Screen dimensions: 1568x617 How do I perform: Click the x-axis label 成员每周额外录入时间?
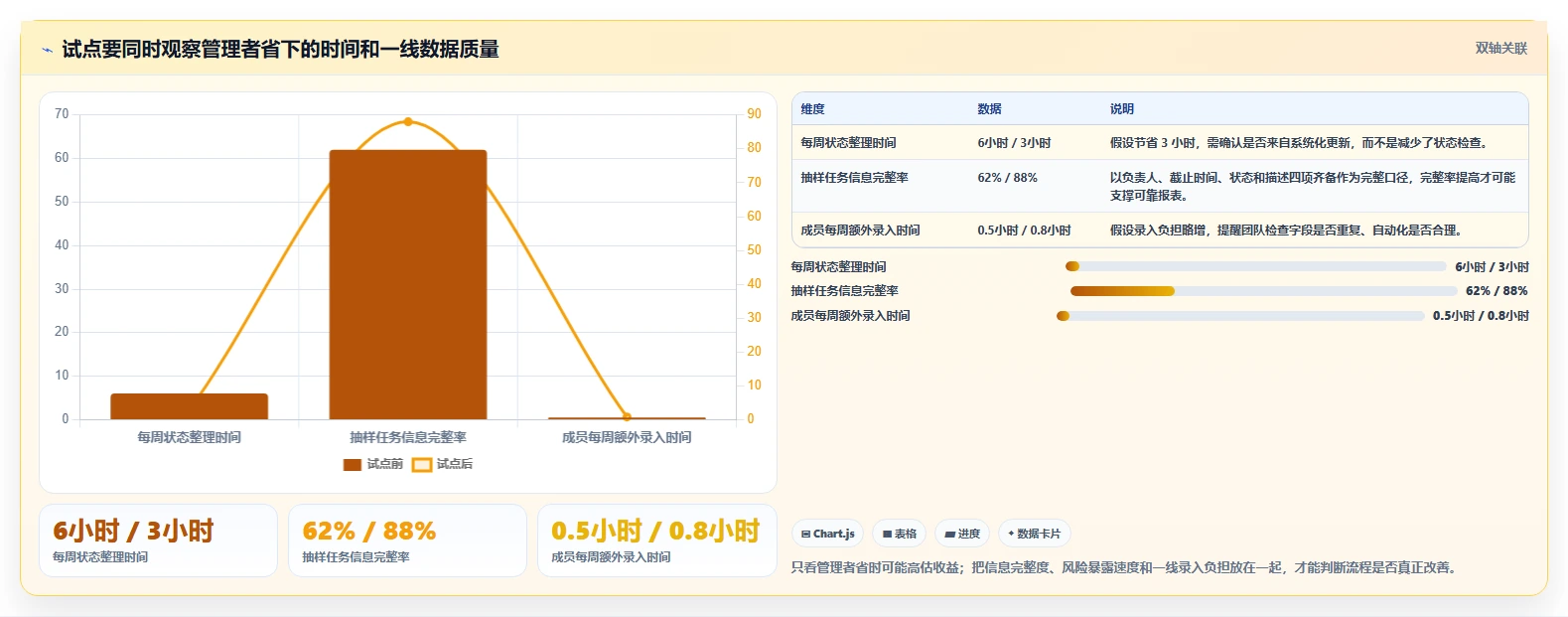pyautogui.click(x=627, y=437)
